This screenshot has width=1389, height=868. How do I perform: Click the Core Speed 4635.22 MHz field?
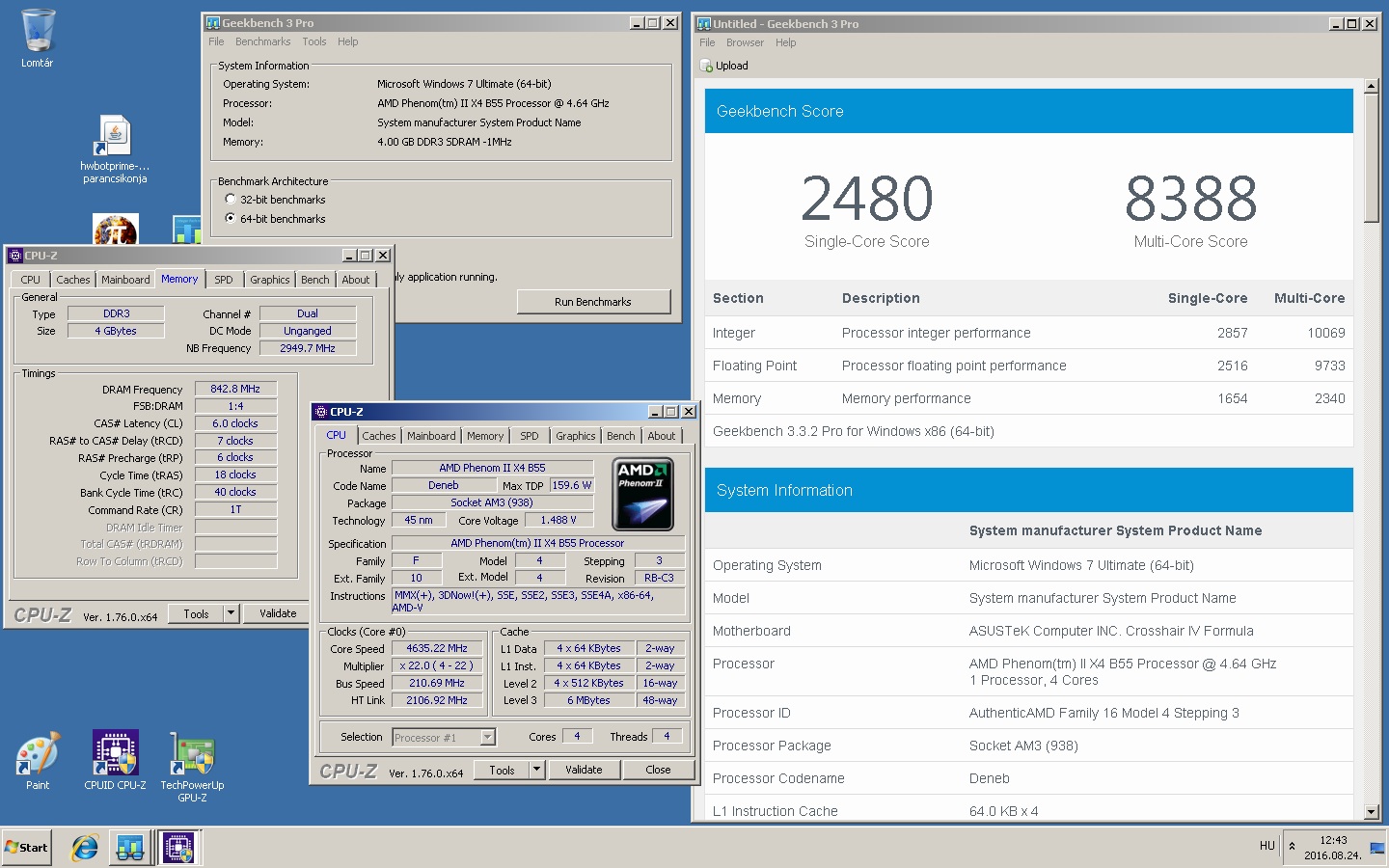point(437,649)
